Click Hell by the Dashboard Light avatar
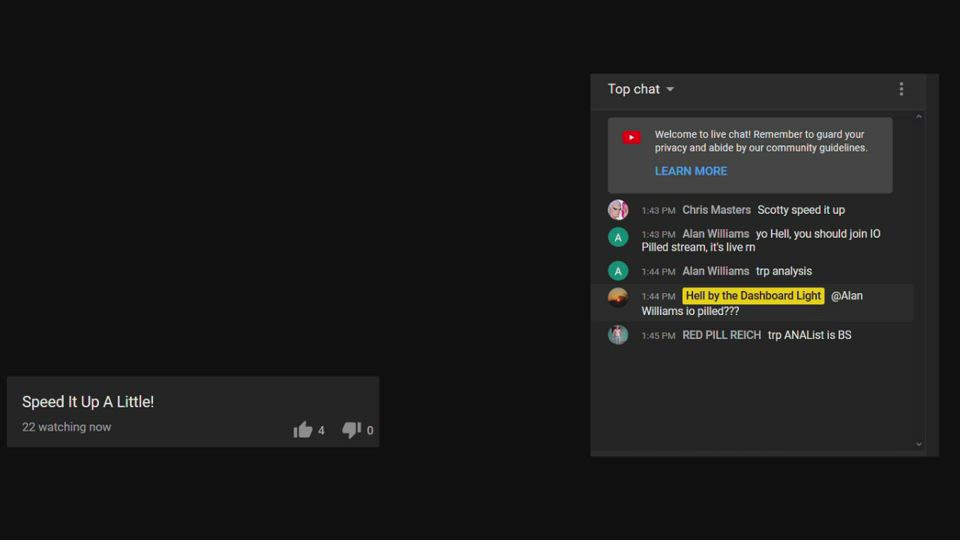960x540 pixels. pyautogui.click(x=618, y=297)
